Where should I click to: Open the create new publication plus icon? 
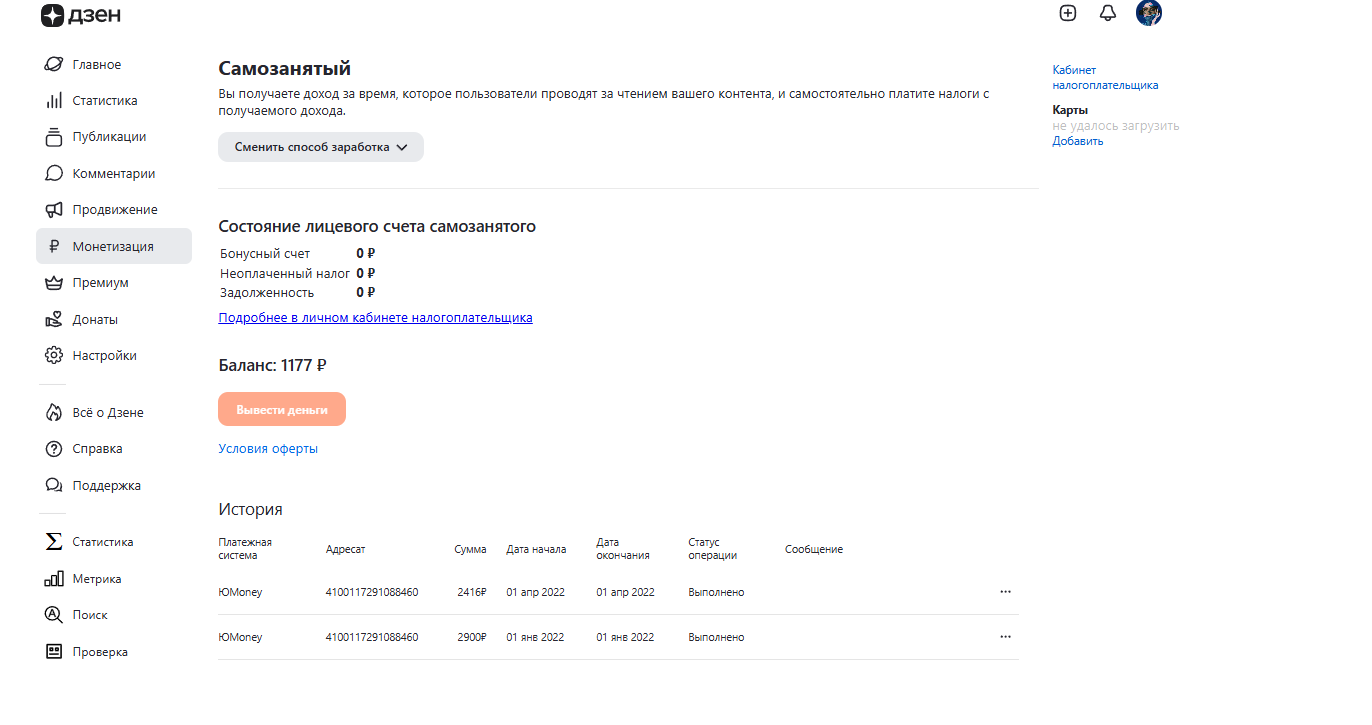tap(1068, 13)
